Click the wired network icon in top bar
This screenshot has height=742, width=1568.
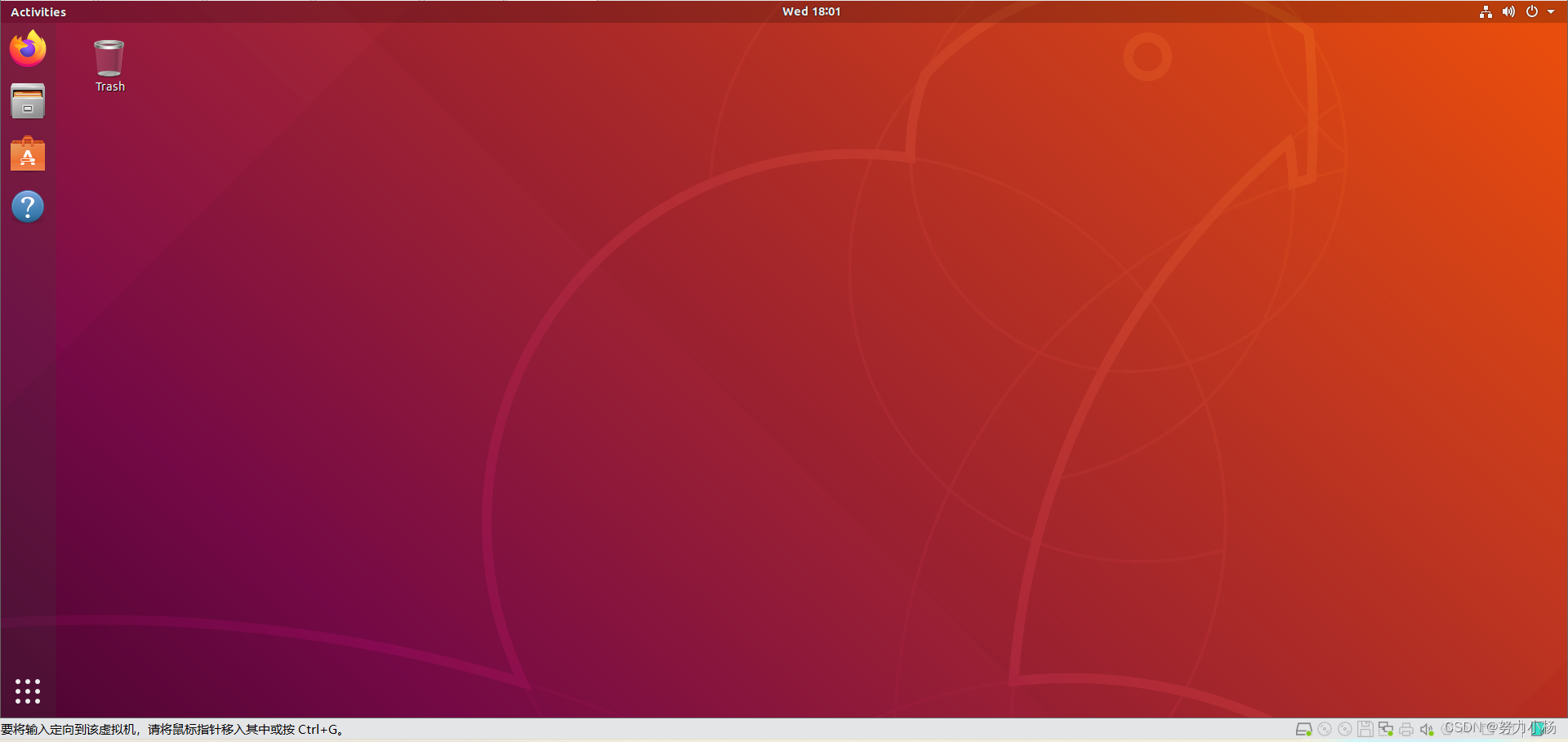coord(1486,11)
